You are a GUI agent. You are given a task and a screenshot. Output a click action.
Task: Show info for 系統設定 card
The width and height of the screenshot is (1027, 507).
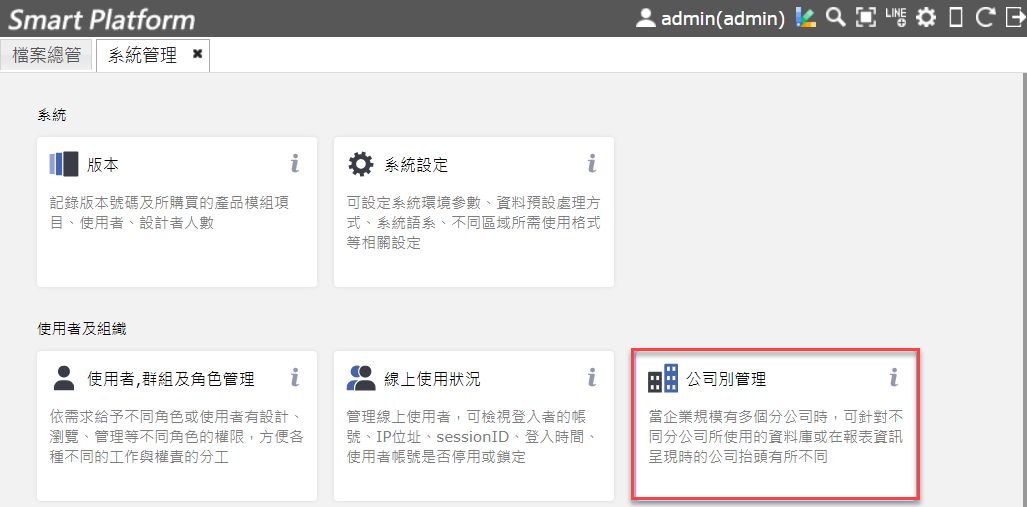pos(591,163)
